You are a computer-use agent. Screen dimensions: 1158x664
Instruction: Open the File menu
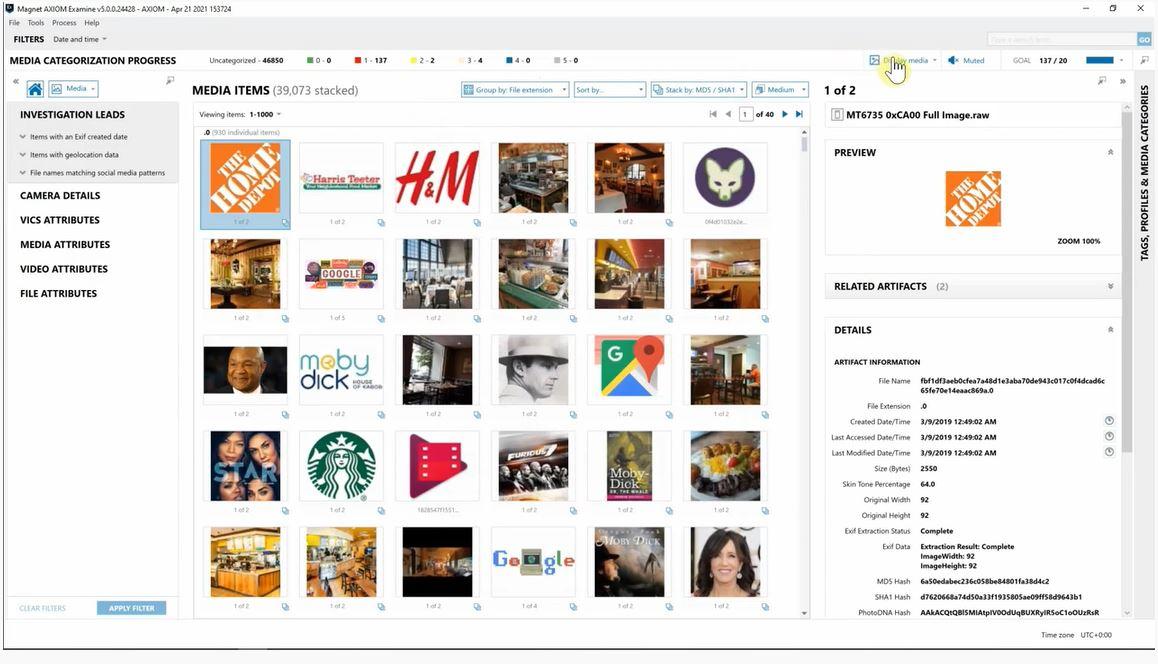[14, 23]
